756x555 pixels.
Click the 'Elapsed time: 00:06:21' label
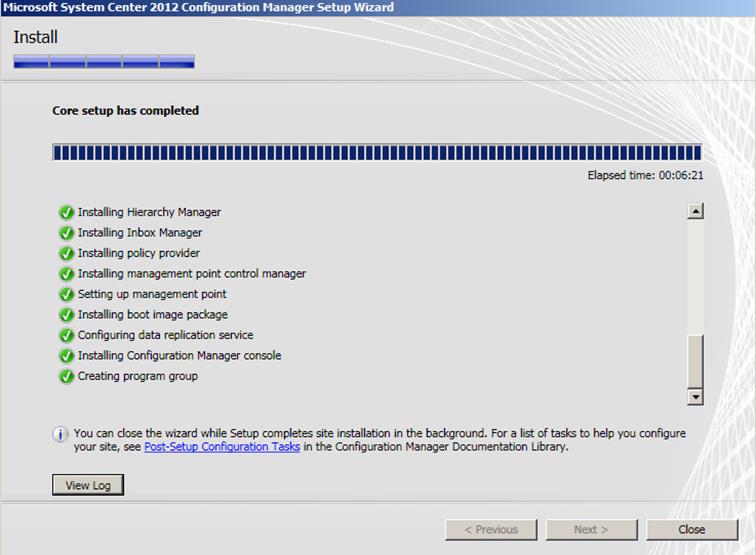[x=645, y=176]
